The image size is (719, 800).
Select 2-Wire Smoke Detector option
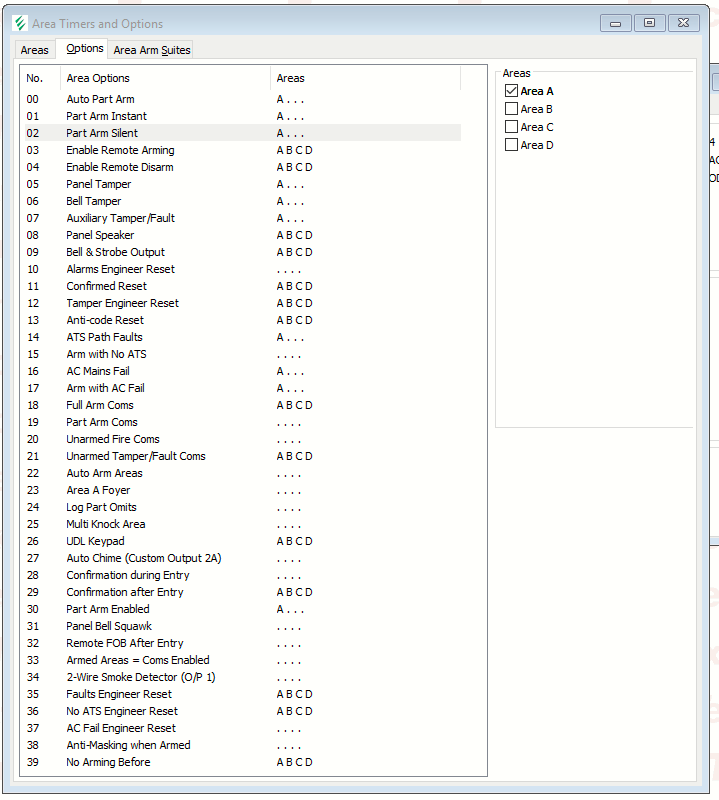[x=140, y=677]
